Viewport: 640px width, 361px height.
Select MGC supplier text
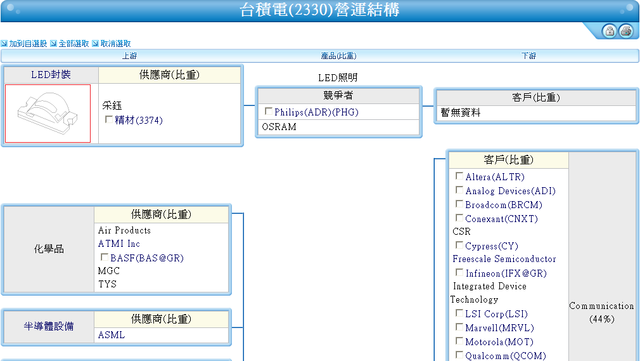tap(109, 271)
